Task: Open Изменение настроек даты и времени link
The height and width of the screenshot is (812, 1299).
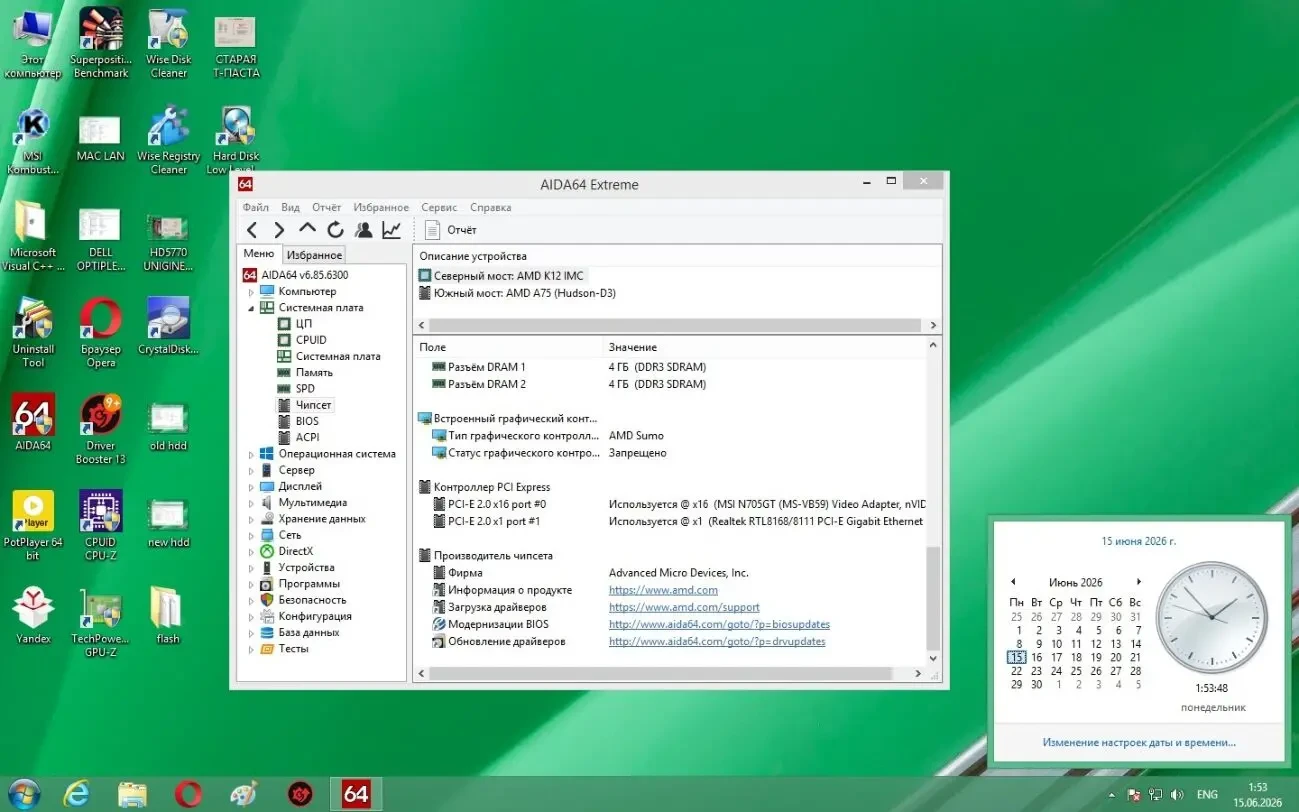Action: click(x=1139, y=743)
